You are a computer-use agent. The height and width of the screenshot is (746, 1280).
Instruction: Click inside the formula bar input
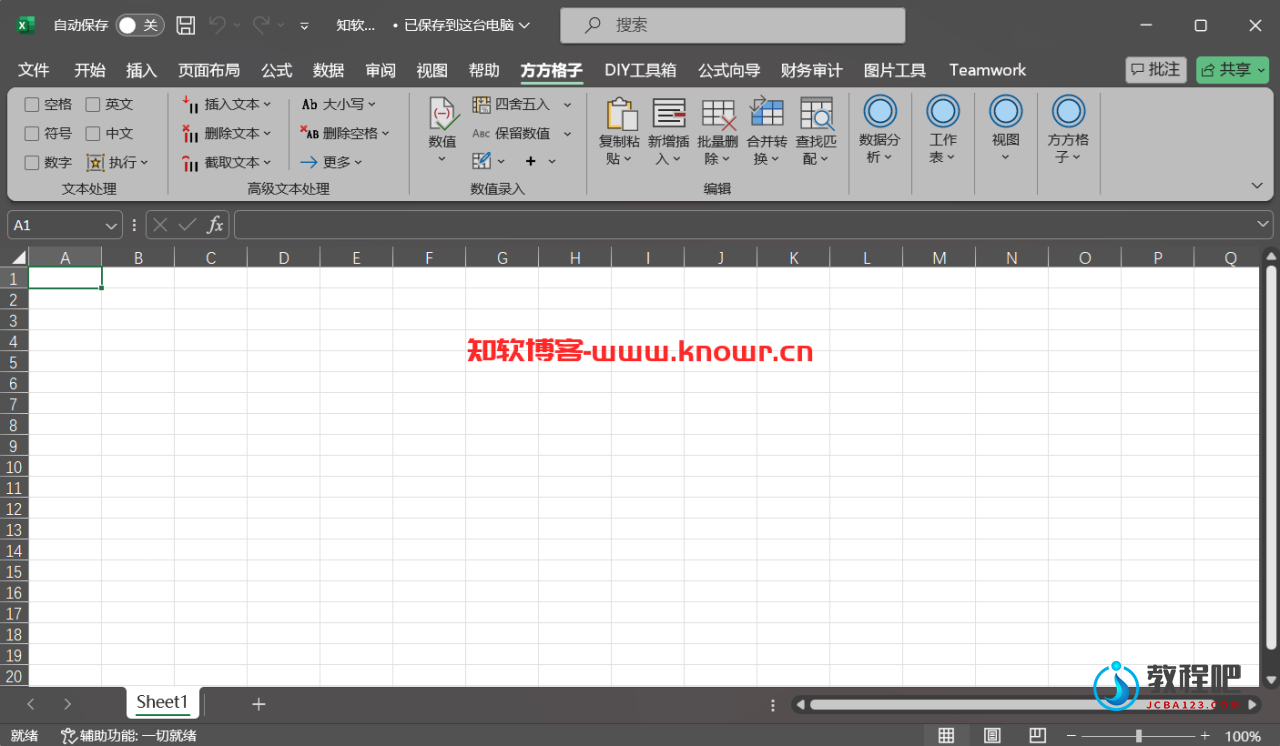click(743, 225)
